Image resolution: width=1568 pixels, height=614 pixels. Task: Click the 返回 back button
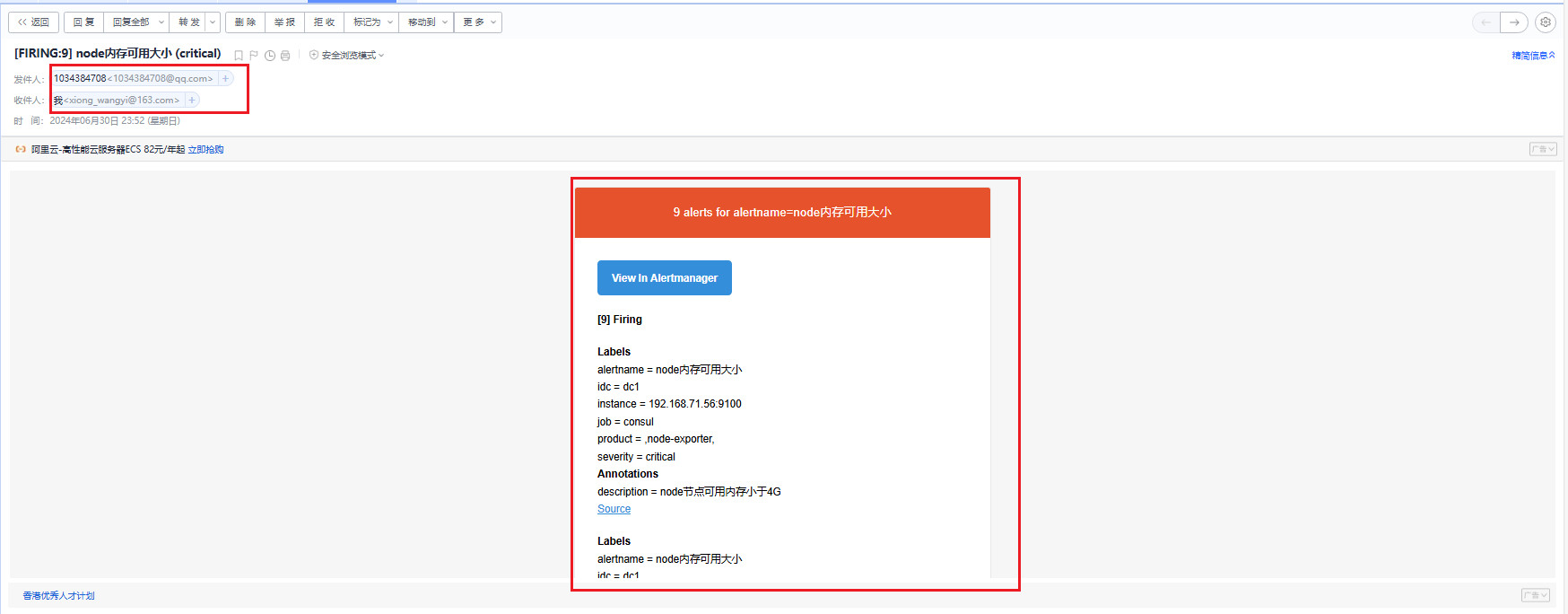pyautogui.click(x=34, y=22)
